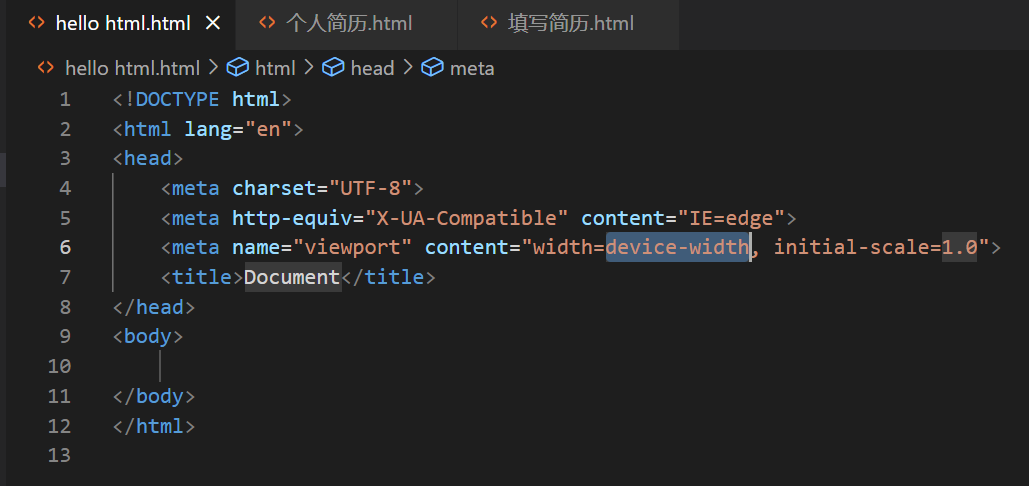Click initial-scale=1.0 on line 6
Screen dimensions: 1029x486
(875, 247)
